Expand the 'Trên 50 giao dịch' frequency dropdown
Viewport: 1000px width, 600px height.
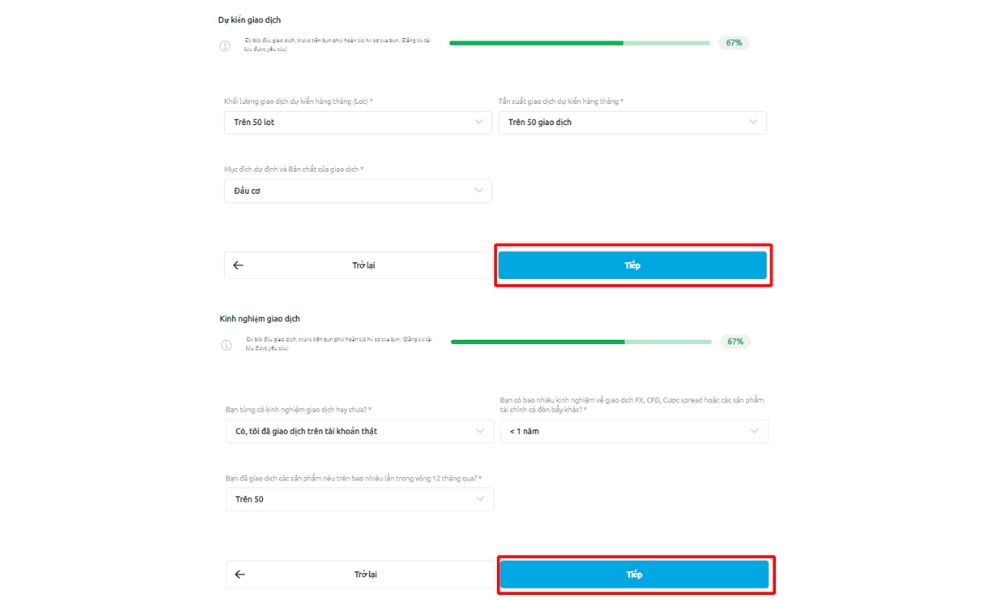tap(632, 122)
